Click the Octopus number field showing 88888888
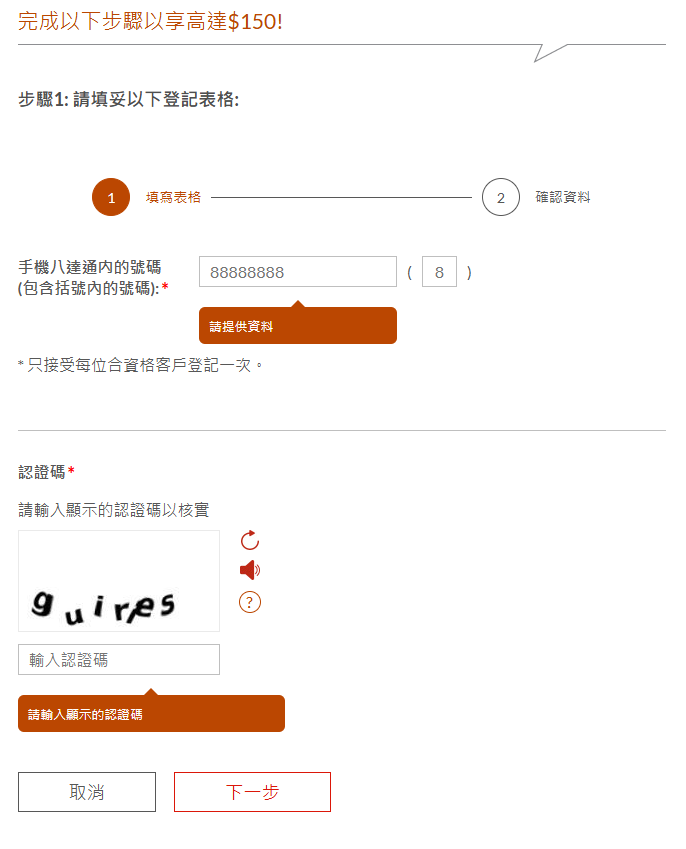The width and height of the screenshot is (686, 849). click(297, 271)
